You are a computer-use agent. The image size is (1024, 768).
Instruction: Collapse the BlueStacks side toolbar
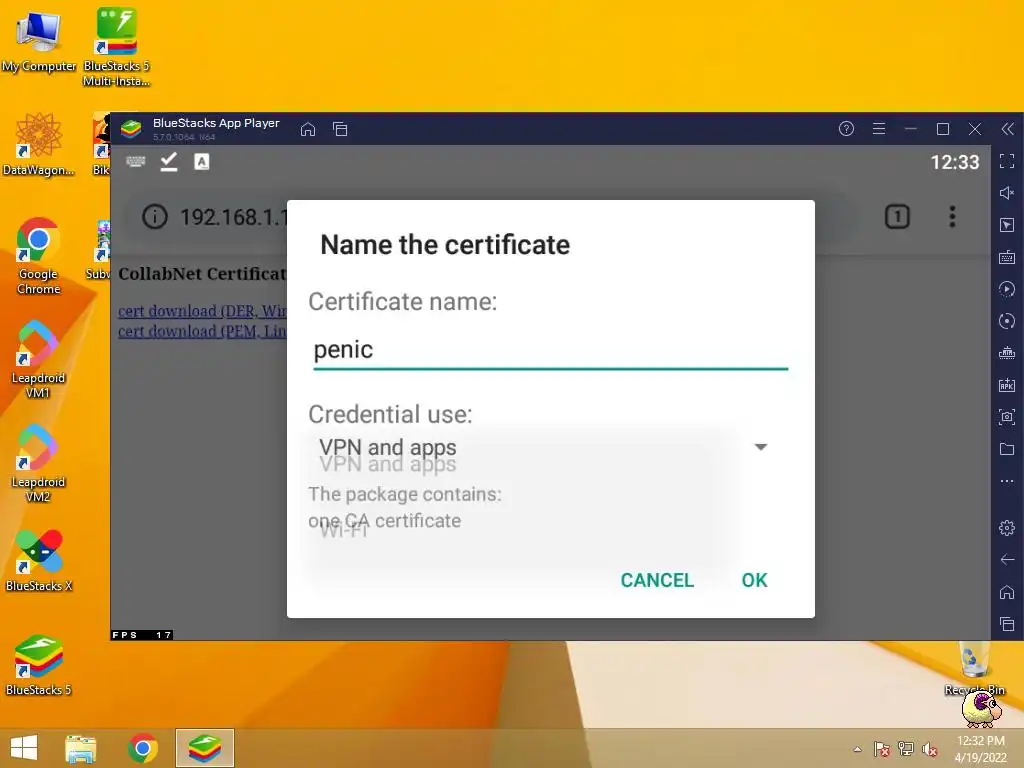pyautogui.click(x=1008, y=129)
